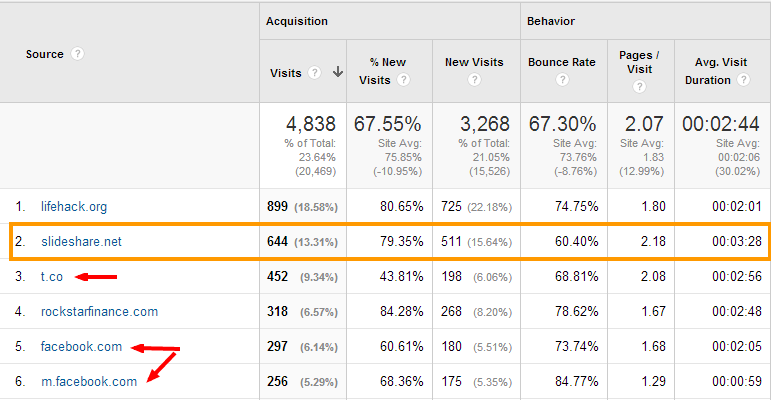The width and height of the screenshot is (771, 400).
Task: Select total bounce rate 67.30%
Action: 563,123
